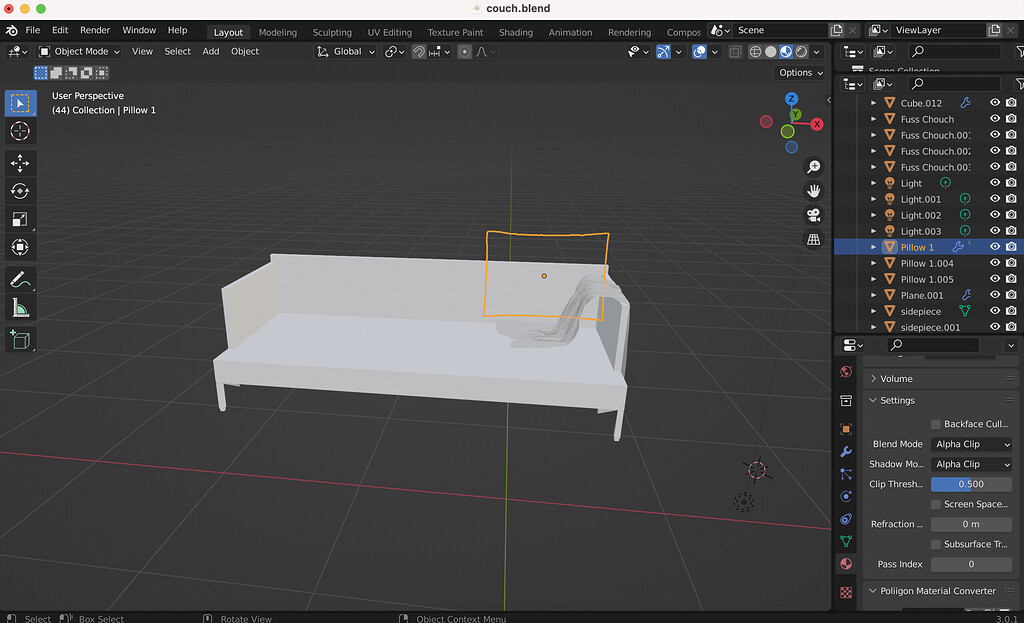Click the magnifier zoom icon in viewport gizmos
Screen dimensions: 1024x623
click(813, 166)
